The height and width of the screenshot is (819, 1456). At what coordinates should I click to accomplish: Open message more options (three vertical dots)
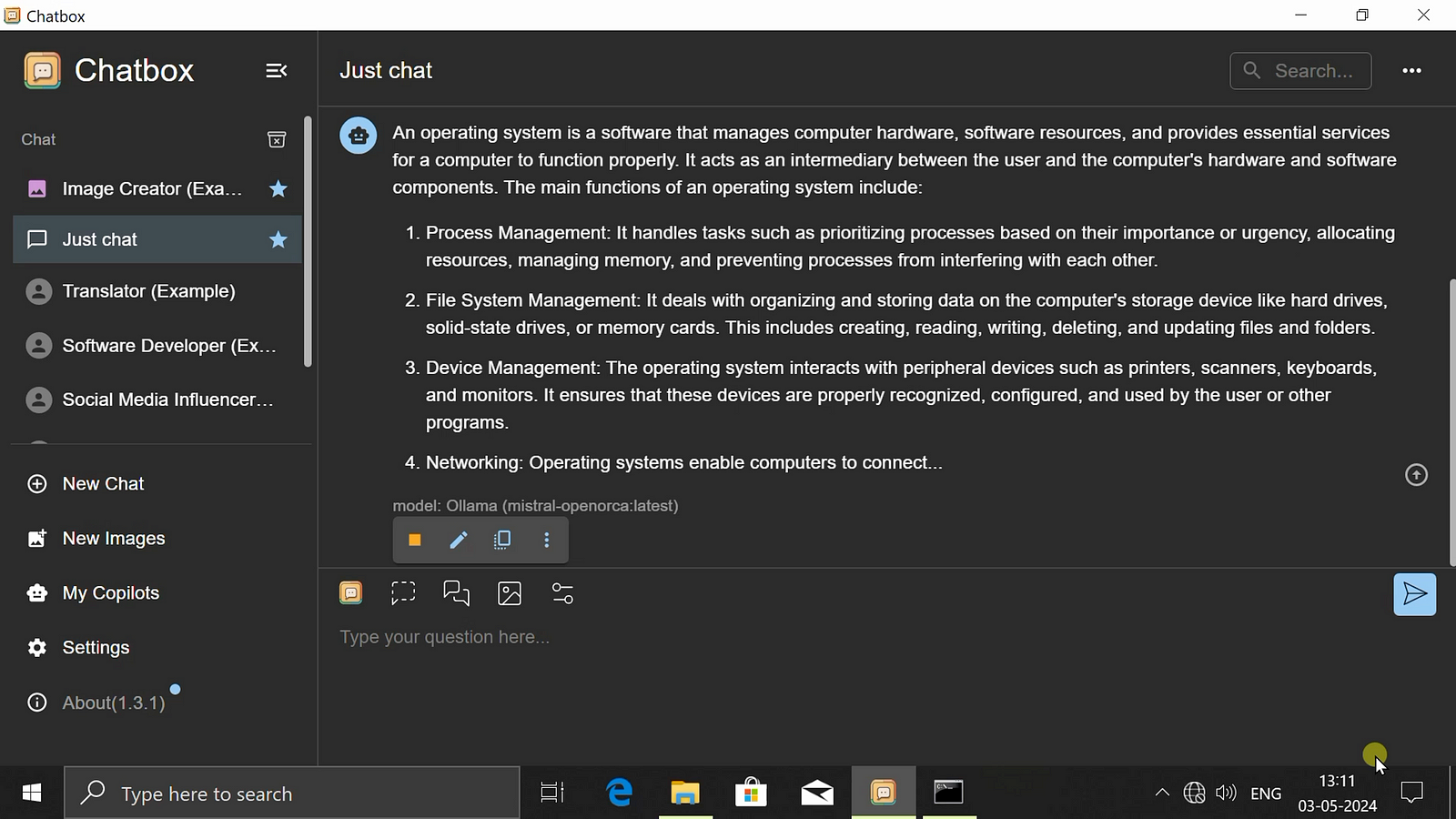(547, 541)
